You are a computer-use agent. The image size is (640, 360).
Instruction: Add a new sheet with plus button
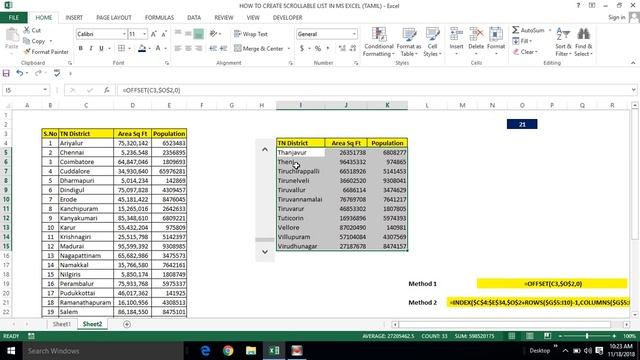point(127,324)
